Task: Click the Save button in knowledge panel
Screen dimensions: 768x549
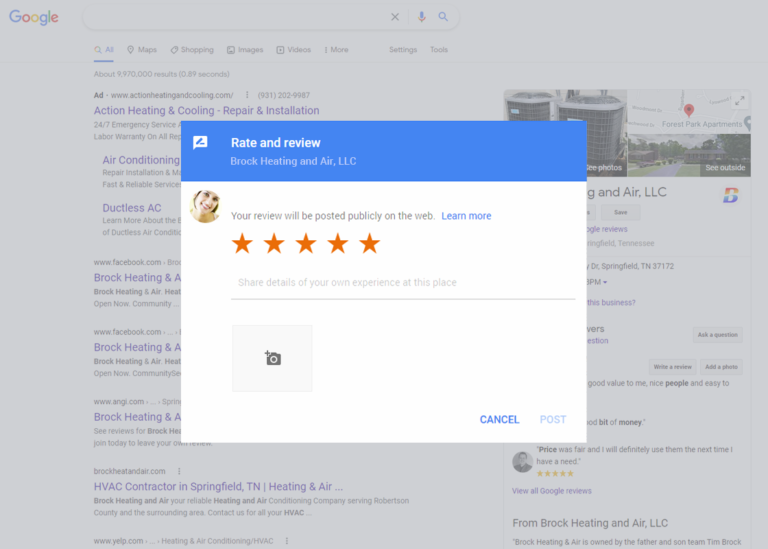Action: click(x=621, y=213)
